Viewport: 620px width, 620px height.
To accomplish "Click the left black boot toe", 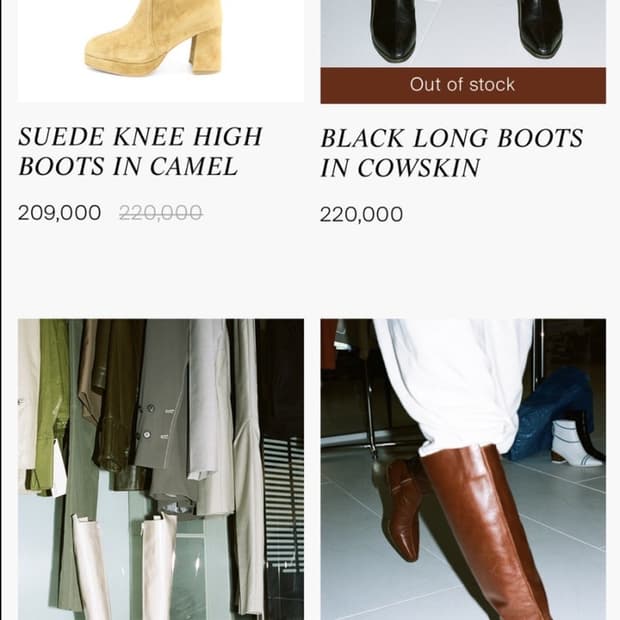I will tap(393, 43).
